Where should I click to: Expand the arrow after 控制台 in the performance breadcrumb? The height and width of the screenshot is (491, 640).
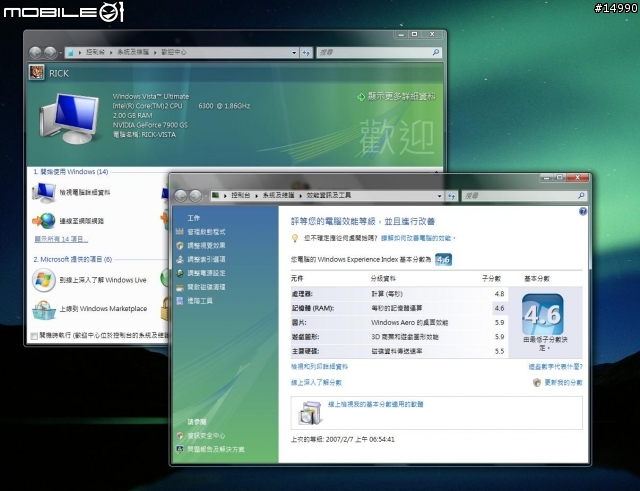[x=256, y=196]
